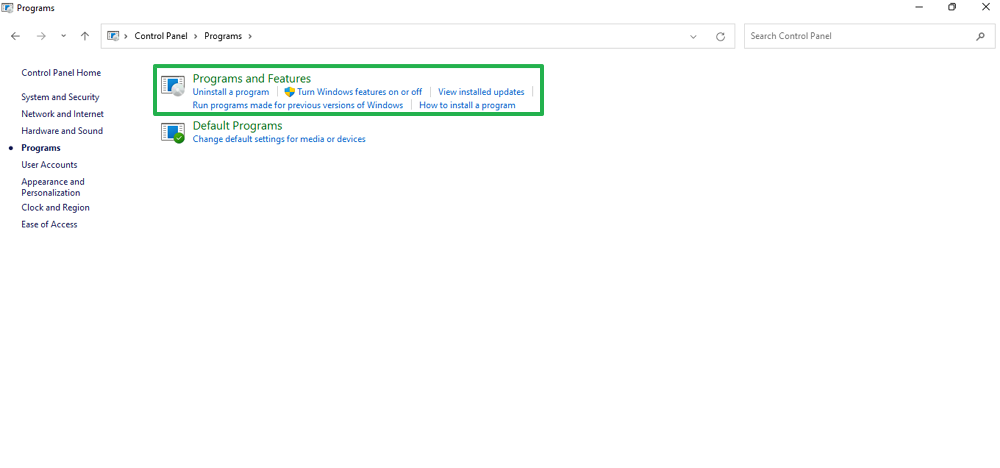Expand chevron after Control Panel breadcrumb

click(x=196, y=36)
